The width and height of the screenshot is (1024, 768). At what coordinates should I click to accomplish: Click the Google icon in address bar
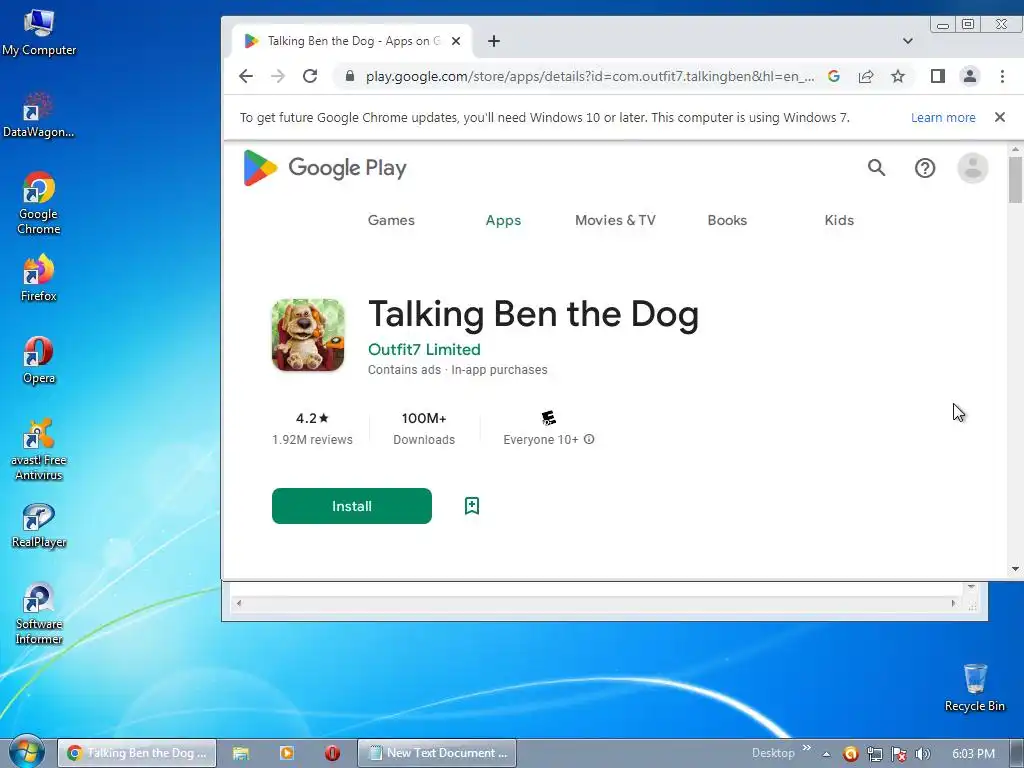tap(833, 76)
